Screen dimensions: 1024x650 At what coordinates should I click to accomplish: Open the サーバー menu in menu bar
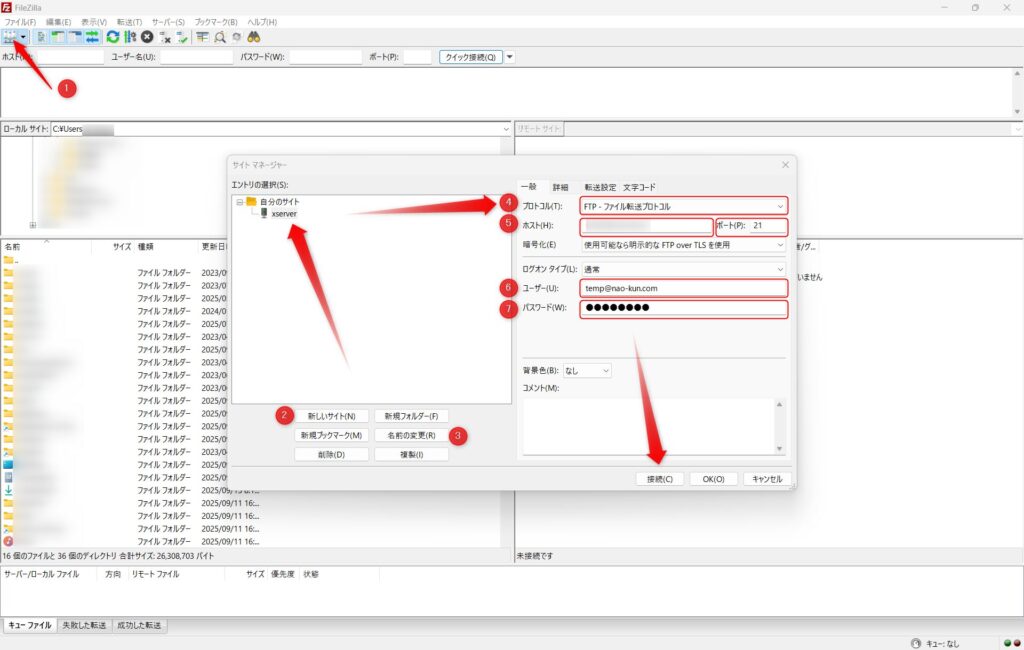[168, 21]
